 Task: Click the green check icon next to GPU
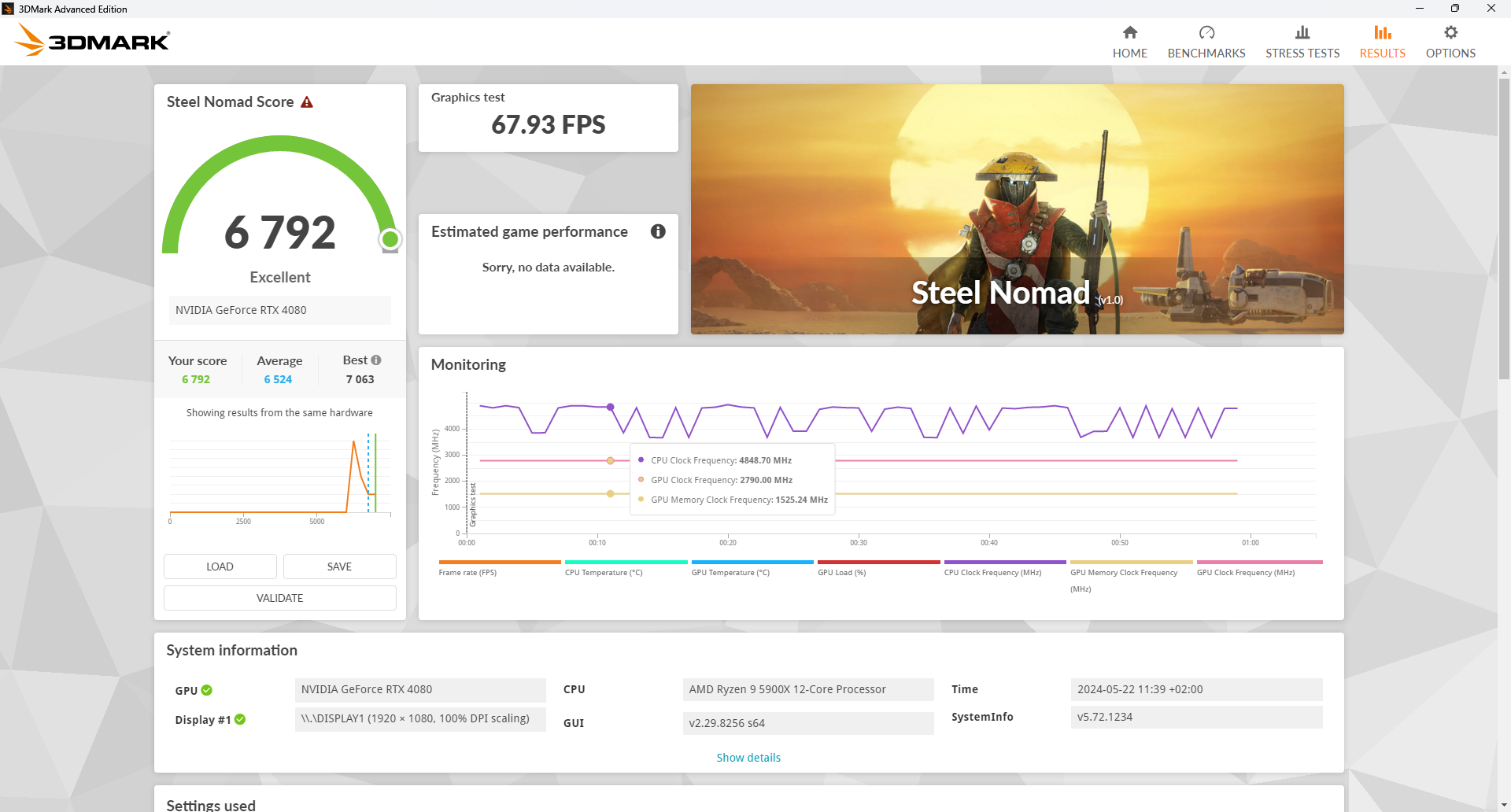click(207, 690)
